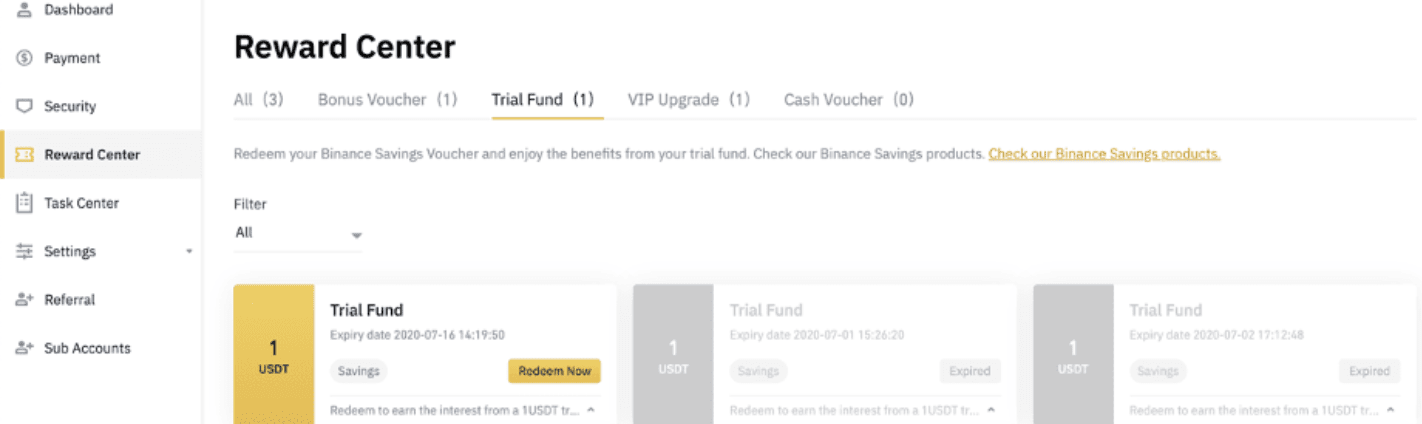Select the gold 1 USDT voucher badge

click(x=273, y=354)
